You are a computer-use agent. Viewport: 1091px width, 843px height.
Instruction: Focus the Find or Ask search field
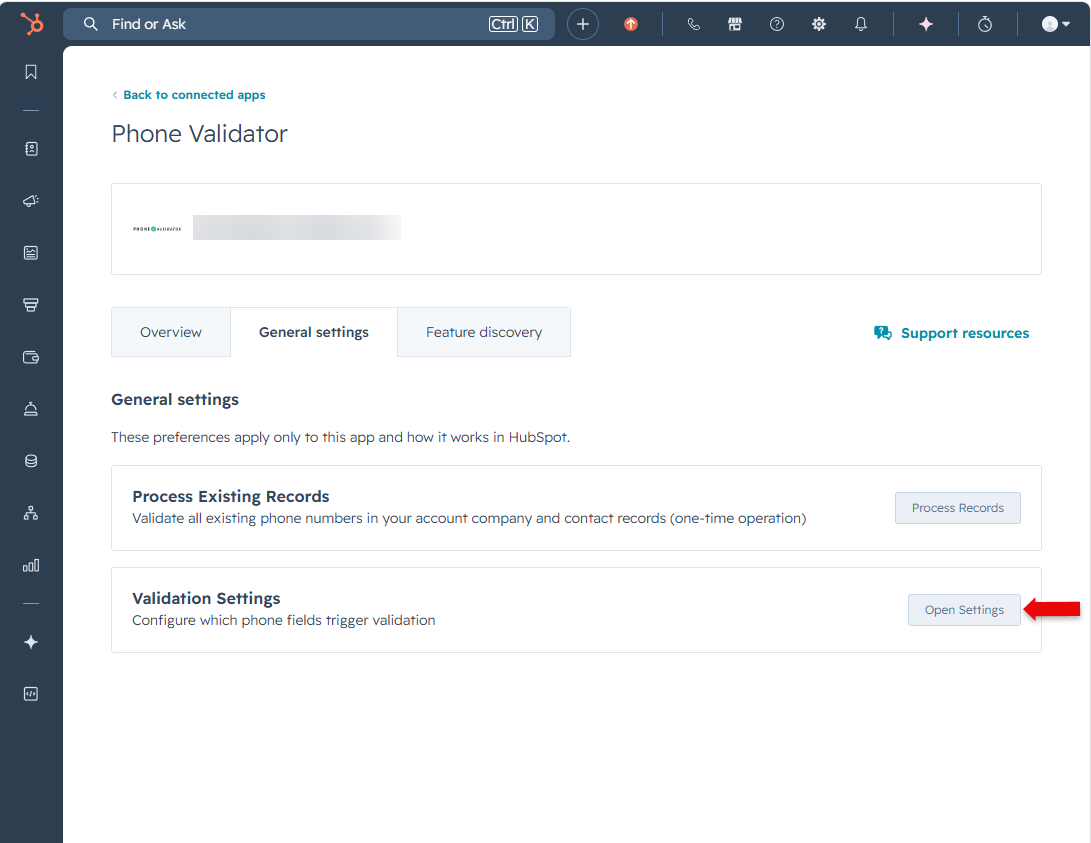309,24
